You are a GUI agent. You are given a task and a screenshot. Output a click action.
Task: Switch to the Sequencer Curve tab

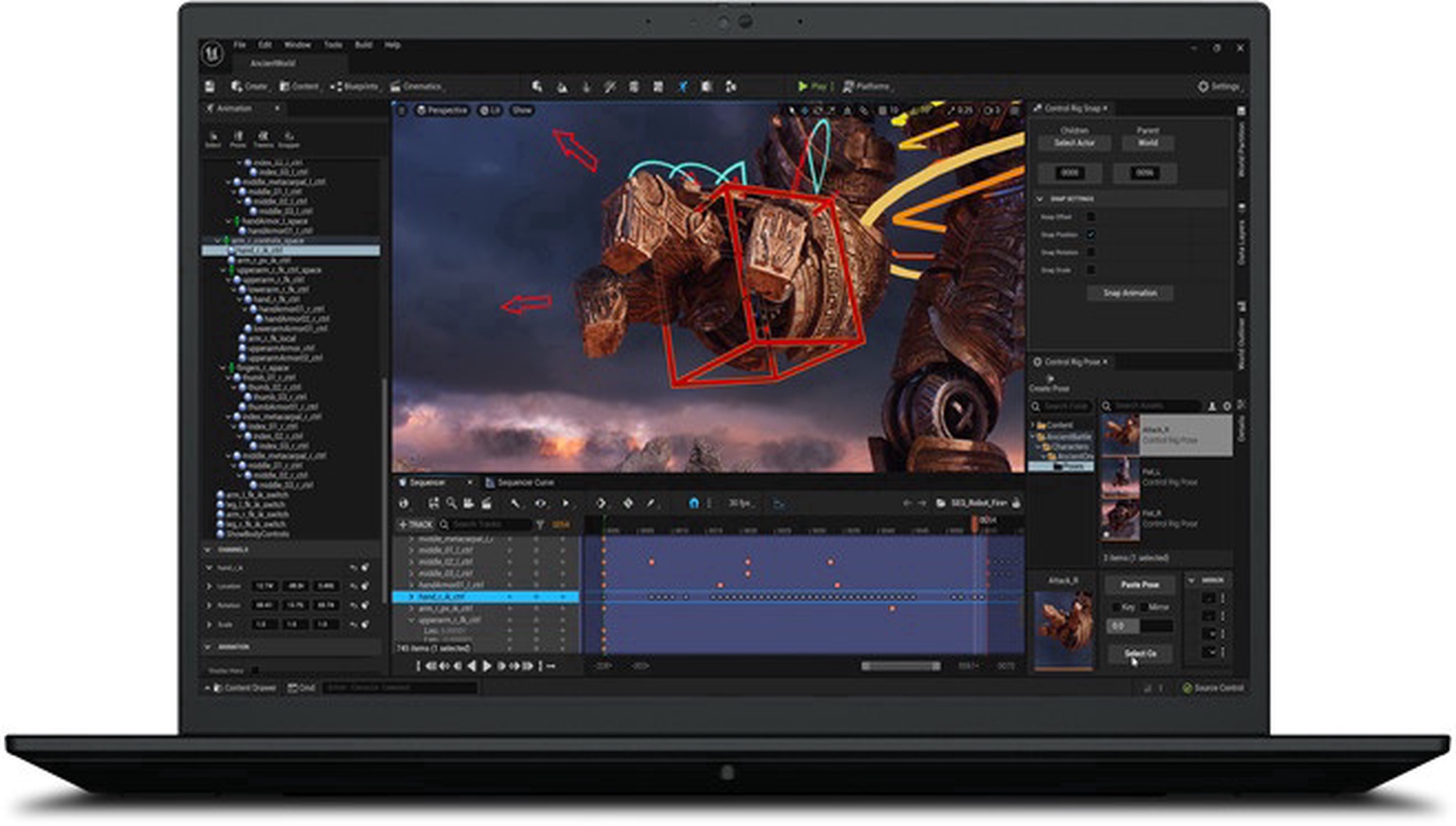[525, 483]
